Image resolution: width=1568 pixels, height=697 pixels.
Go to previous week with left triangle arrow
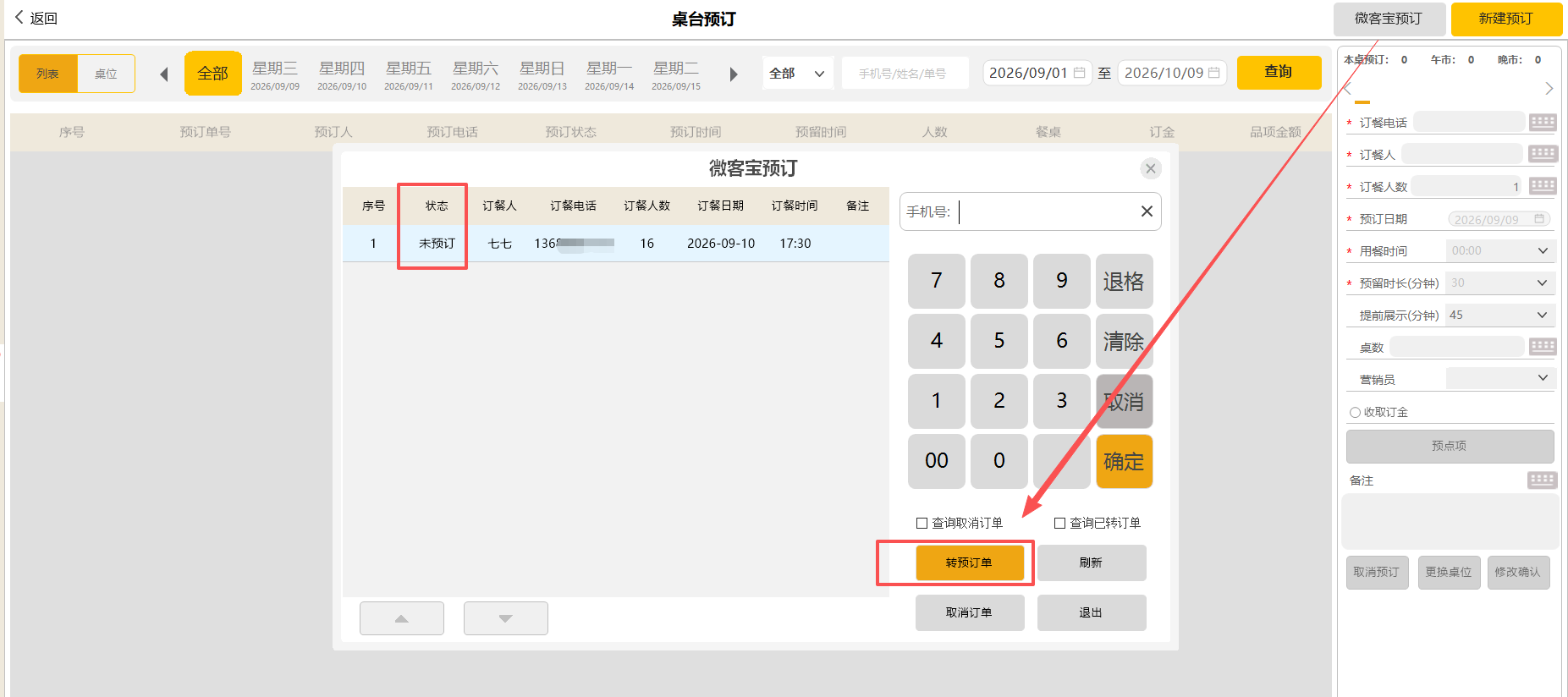(164, 74)
